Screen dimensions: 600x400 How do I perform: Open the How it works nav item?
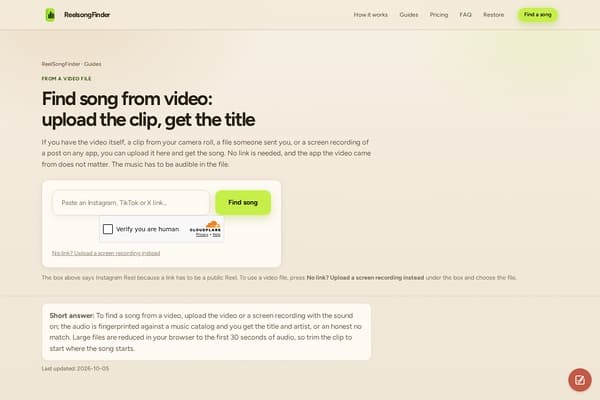(x=370, y=15)
